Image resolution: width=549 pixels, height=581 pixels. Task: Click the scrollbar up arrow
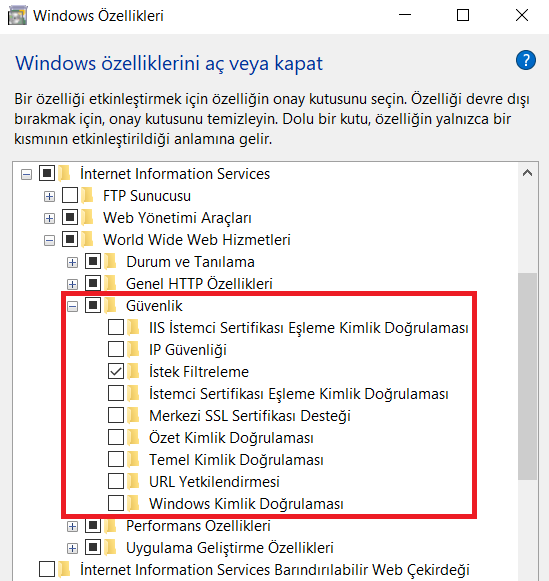528,173
